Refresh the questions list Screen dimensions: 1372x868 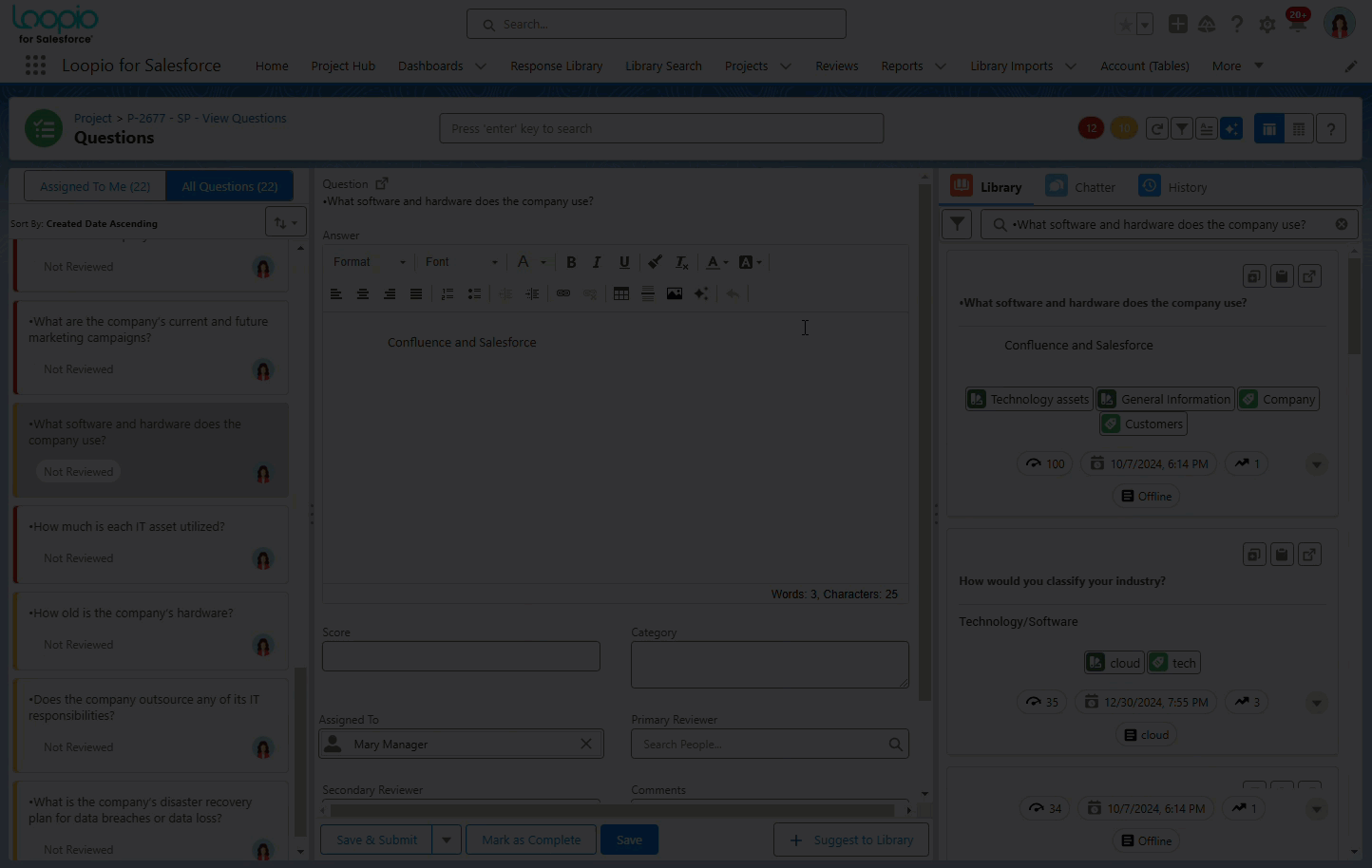coord(1156,128)
